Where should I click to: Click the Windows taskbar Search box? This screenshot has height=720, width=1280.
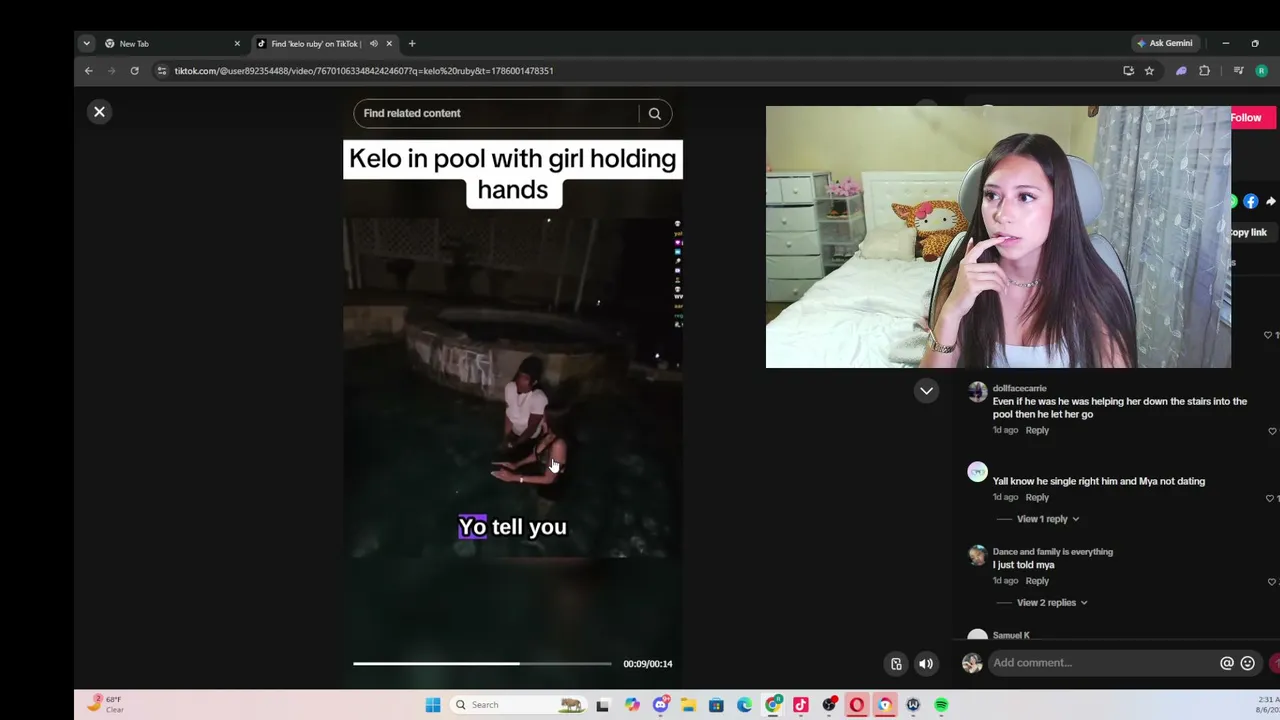tap(517, 705)
